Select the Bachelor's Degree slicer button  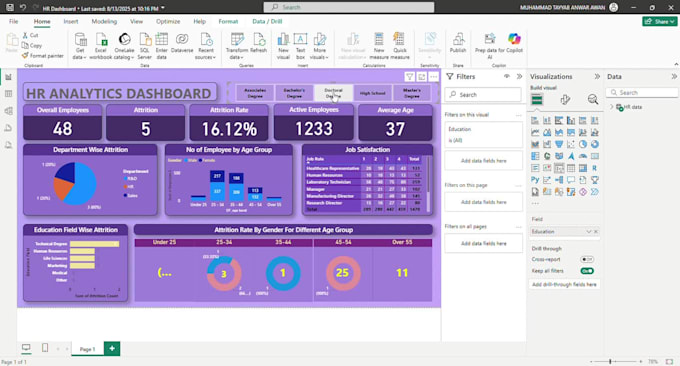(294, 93)
